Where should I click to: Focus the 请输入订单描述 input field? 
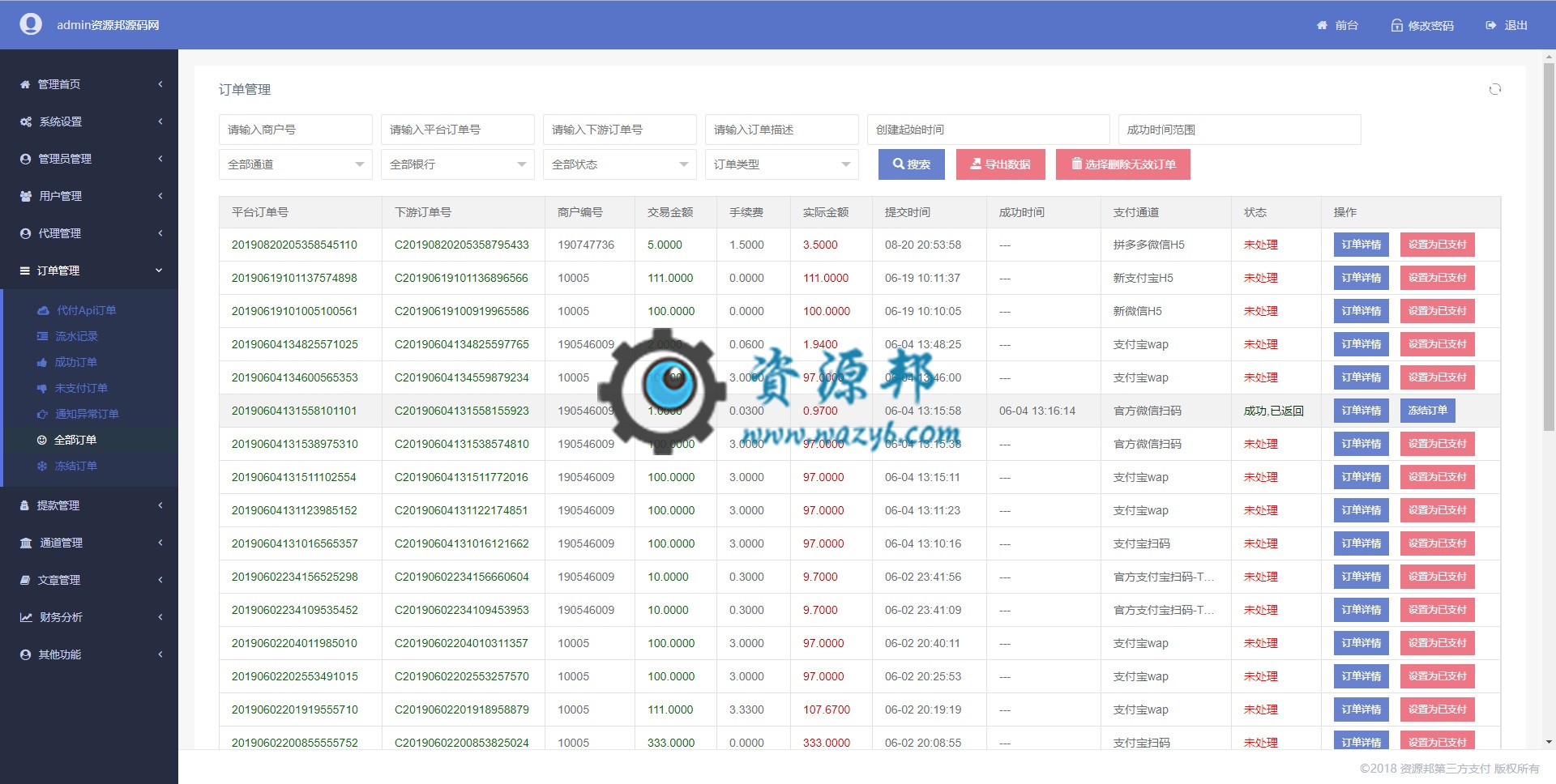click(782, 130)
